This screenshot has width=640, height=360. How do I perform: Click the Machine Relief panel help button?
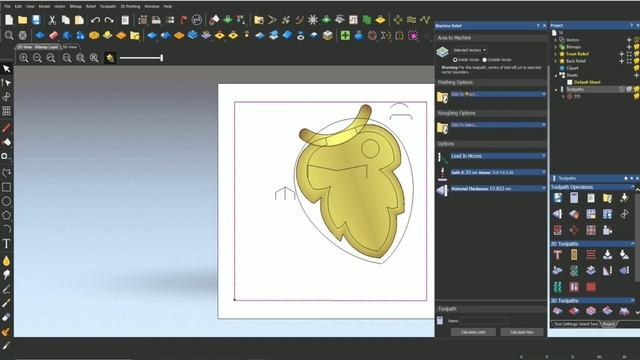click(538, 26)
